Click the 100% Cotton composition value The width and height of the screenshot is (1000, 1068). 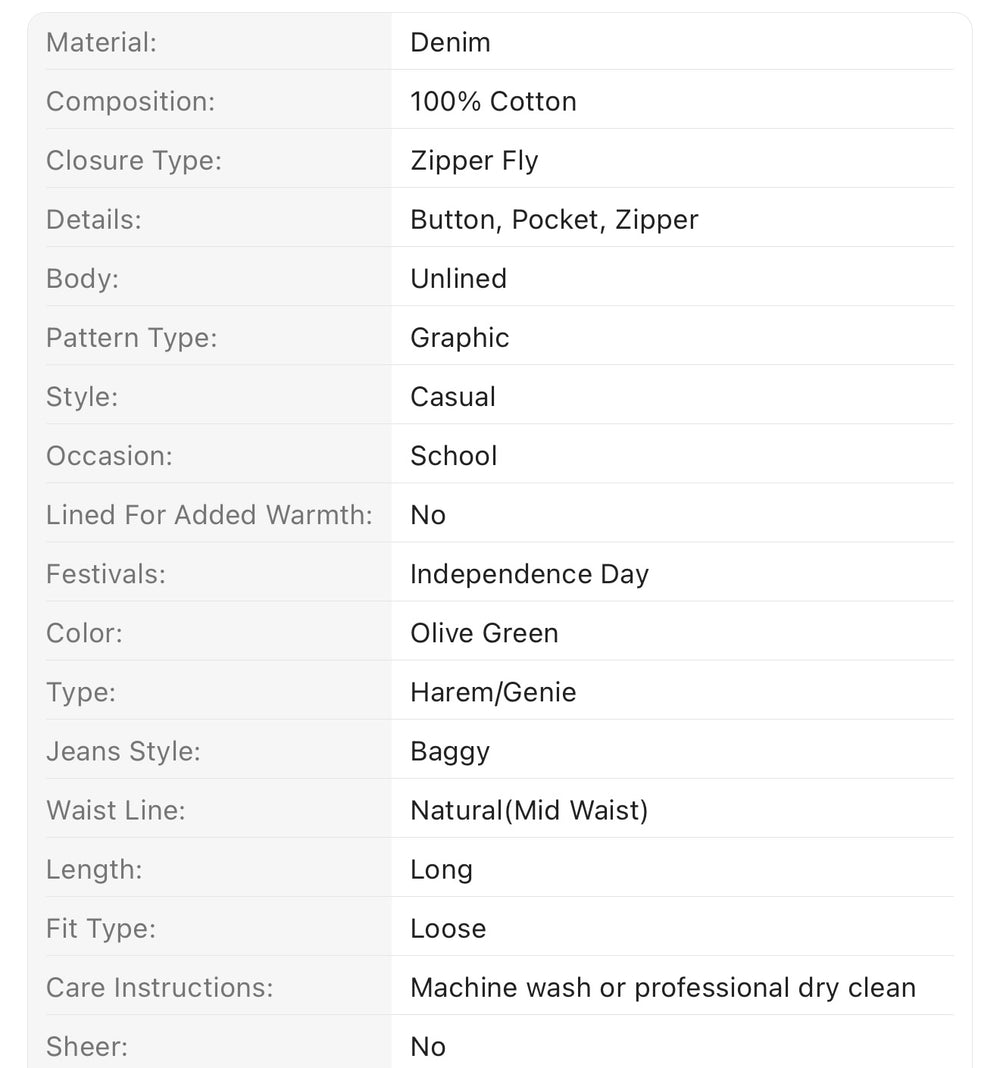click(493, 101)
